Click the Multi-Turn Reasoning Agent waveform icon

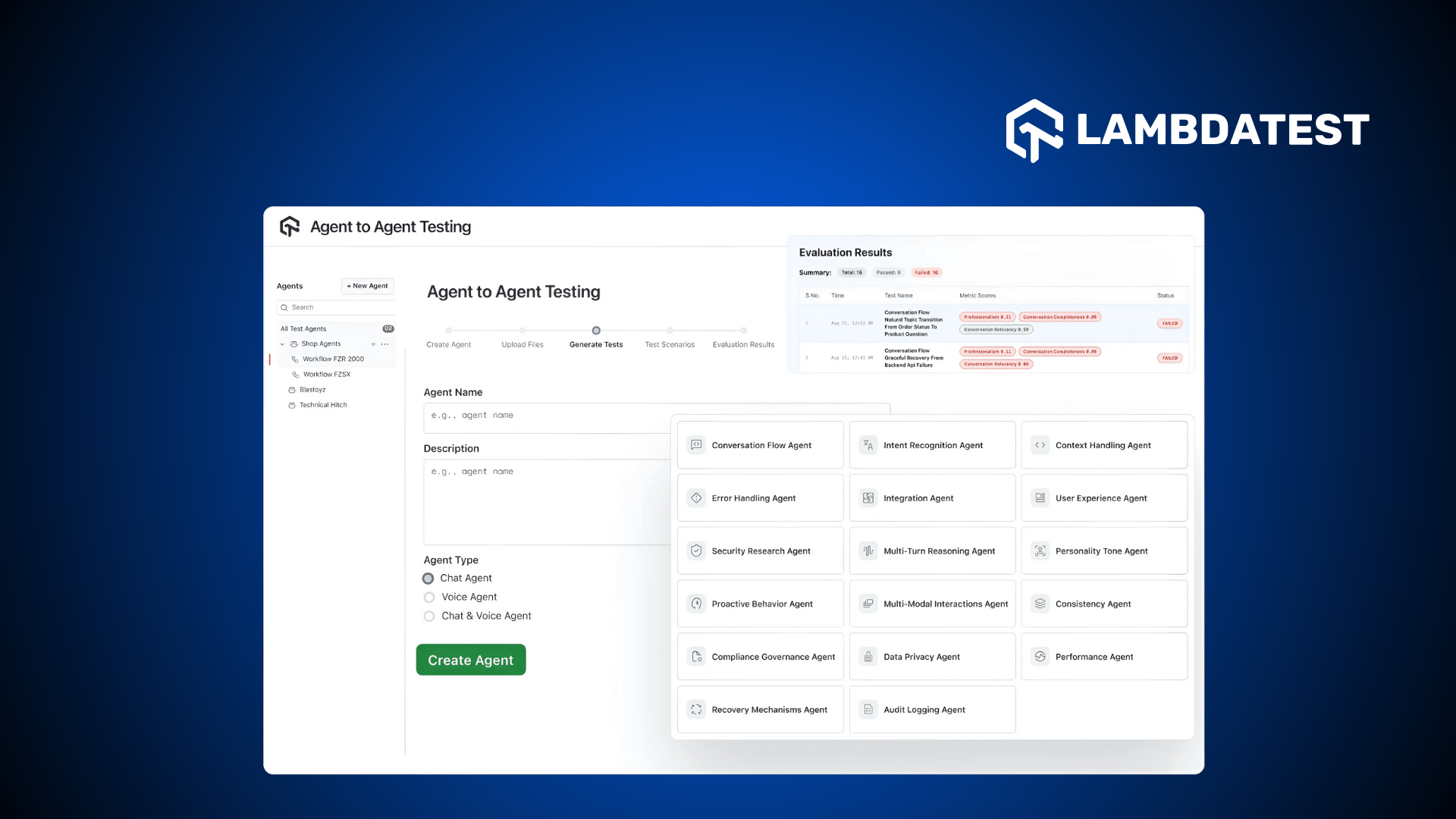pyautogui.click(x=868, y=551)
